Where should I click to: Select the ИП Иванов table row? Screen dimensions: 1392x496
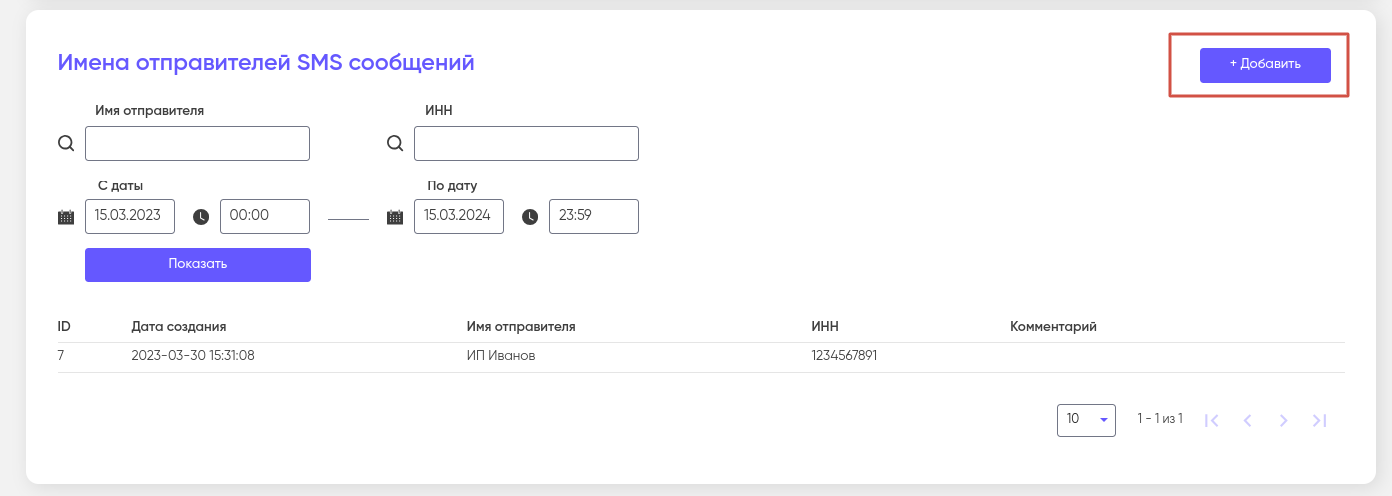500,356
